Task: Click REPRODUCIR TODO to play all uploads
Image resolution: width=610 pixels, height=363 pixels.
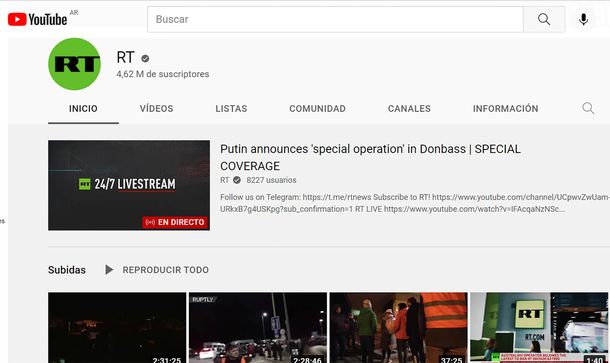Action: tap(166, 270)
